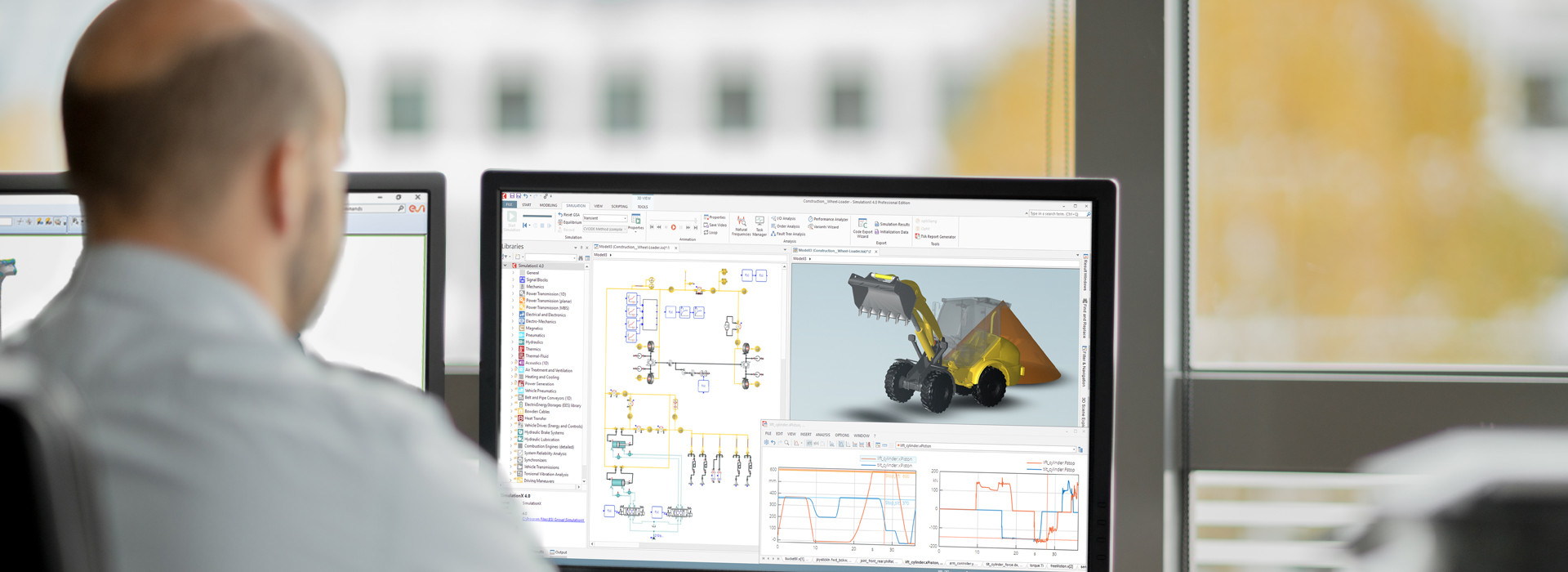Click the Start Simulation button
This screenshot has width=1568, height=572.
pyautogui.click(x=511, y=221)
